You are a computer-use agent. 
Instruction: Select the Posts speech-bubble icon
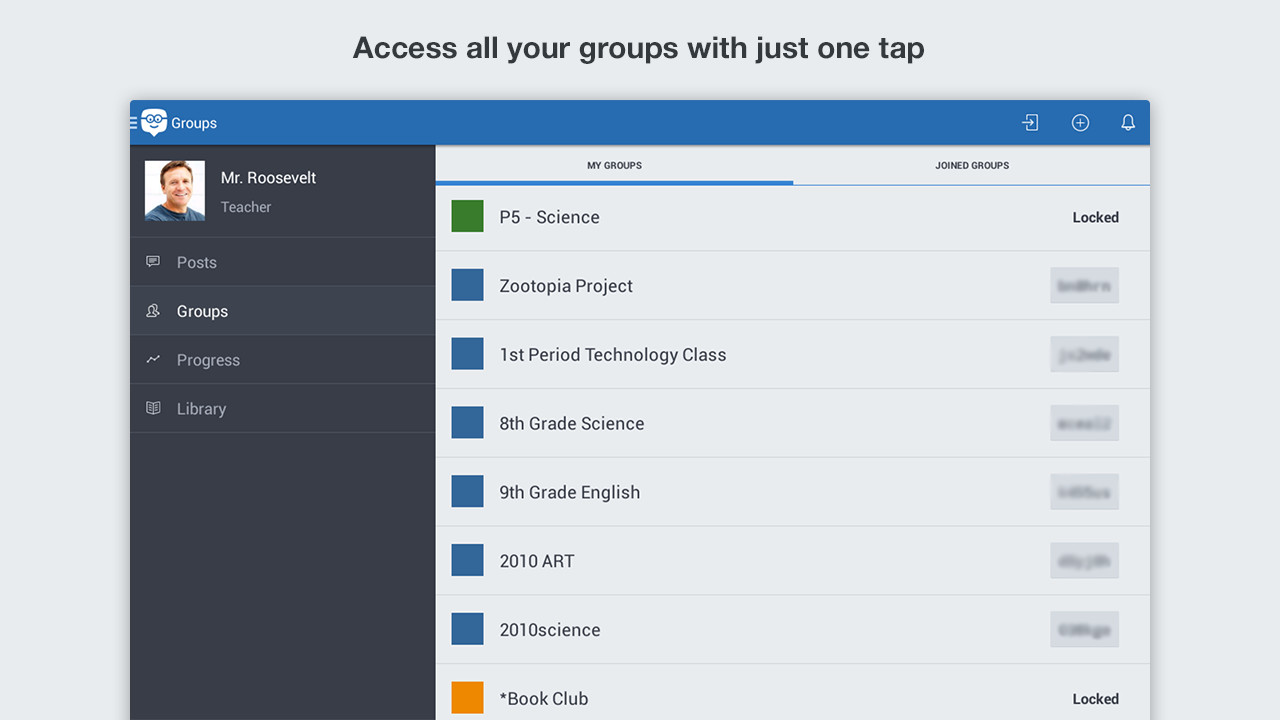152,261
